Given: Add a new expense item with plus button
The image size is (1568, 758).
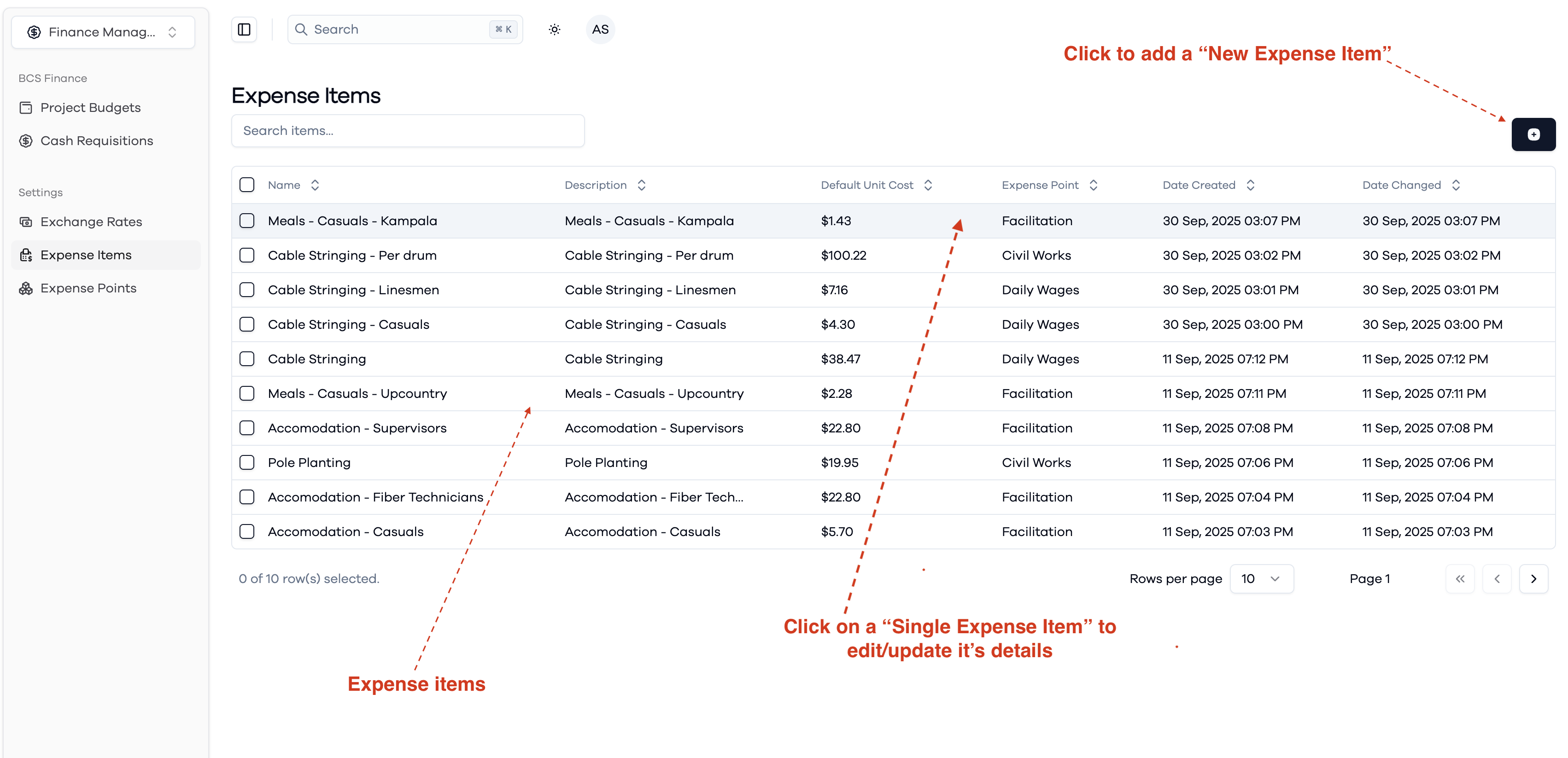Looking at the screenshot, I should click(1533, 134).
